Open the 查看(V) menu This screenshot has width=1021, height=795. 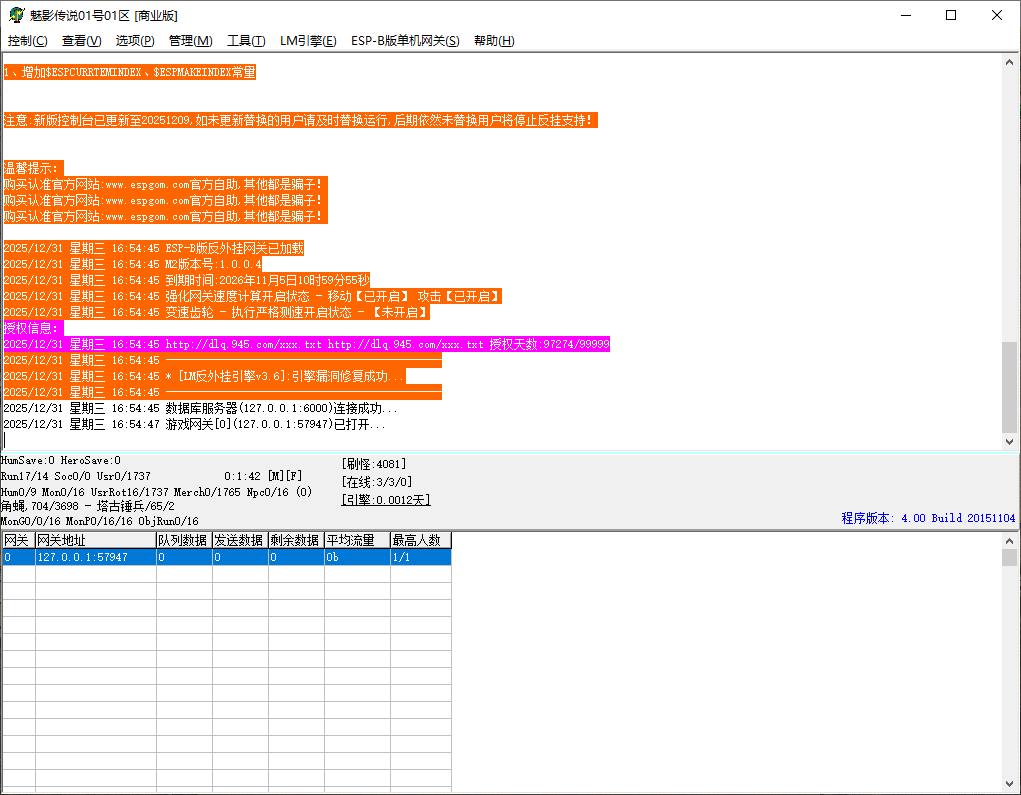[81, 41]
